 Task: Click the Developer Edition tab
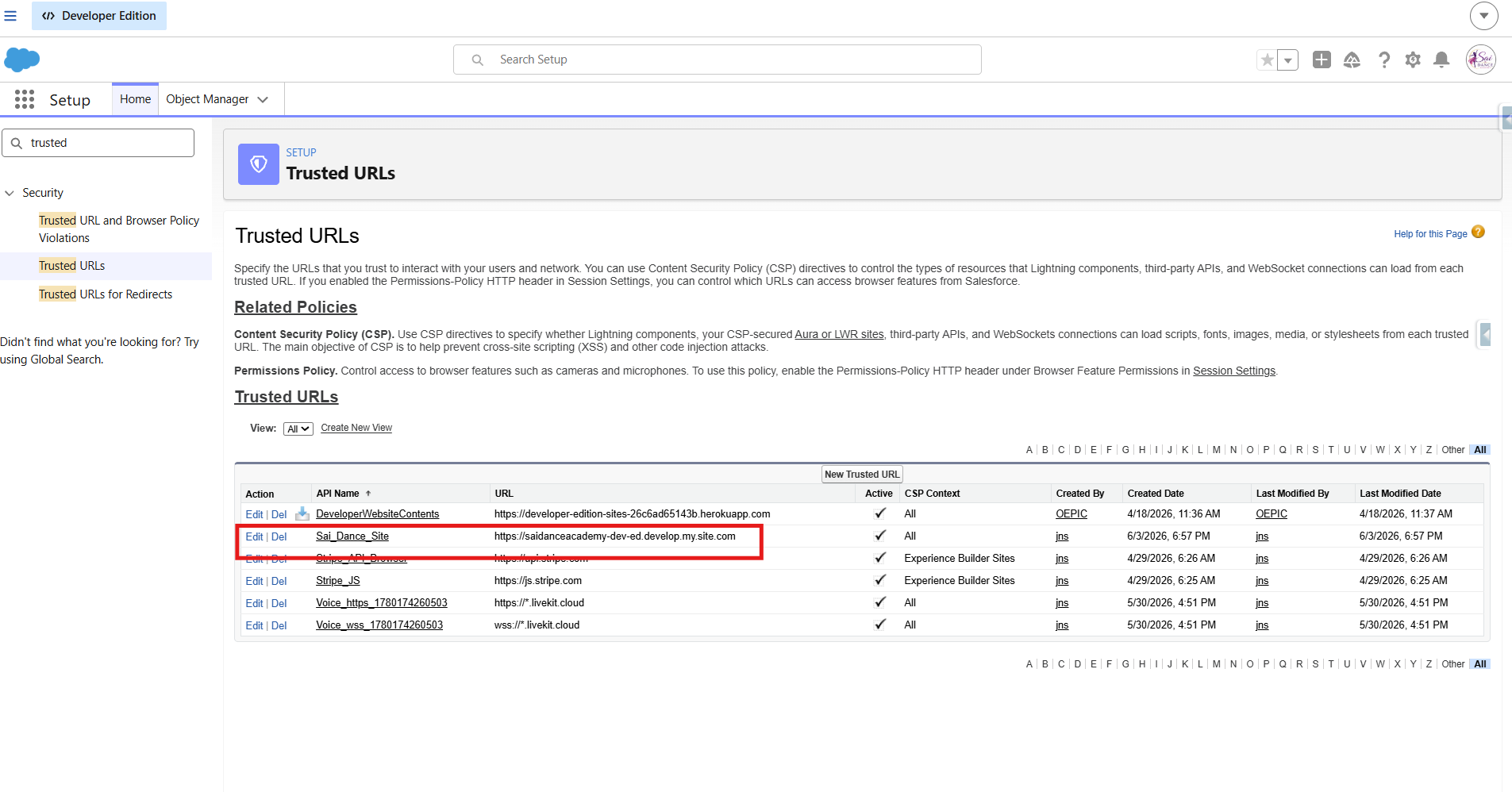click(x=99, y=16)
